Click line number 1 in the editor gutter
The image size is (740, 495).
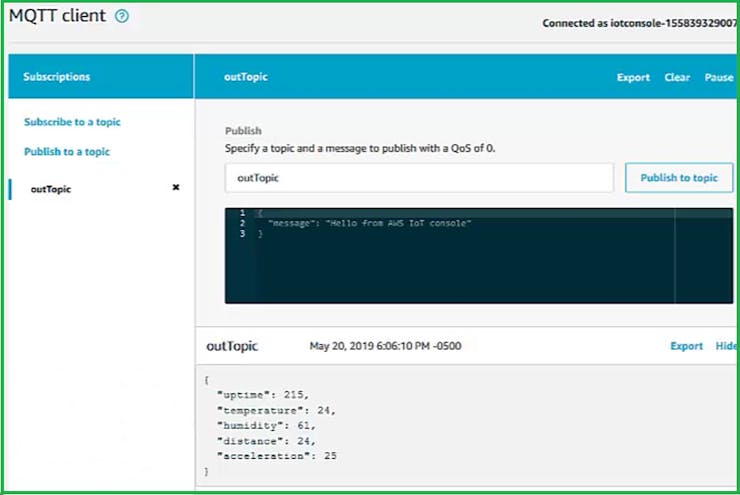(x=242, y=213)
